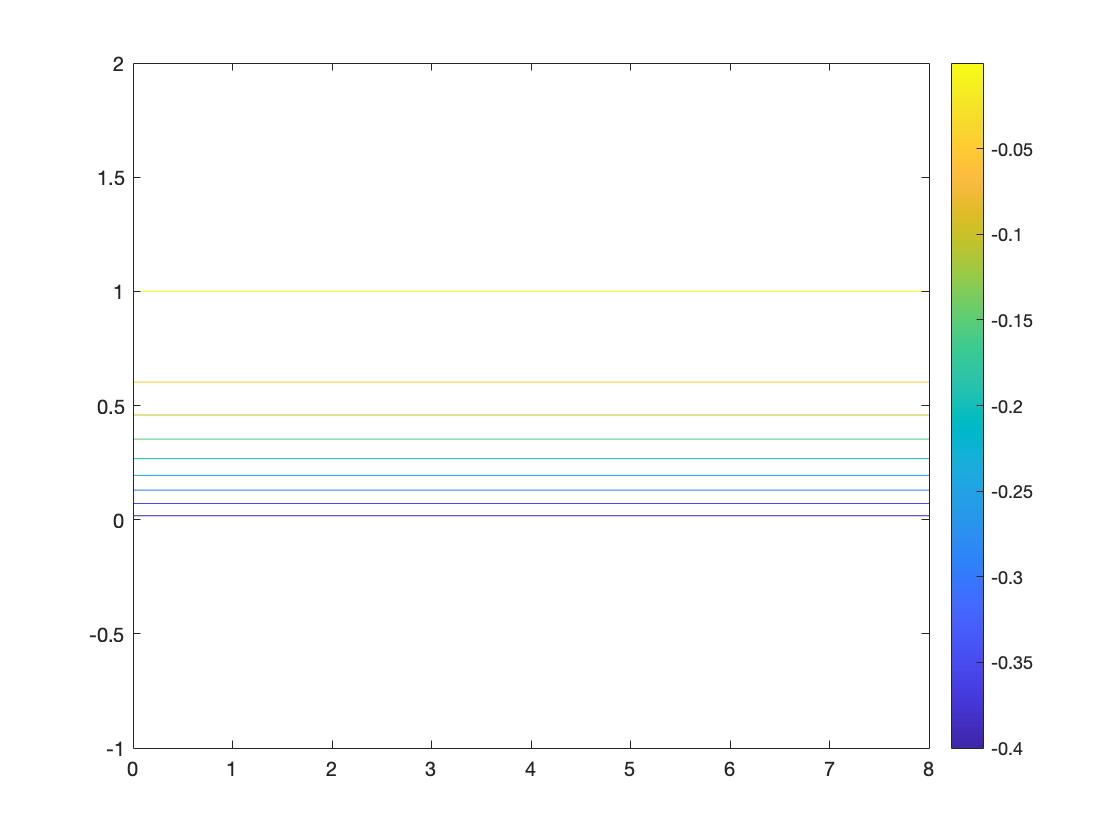Image resolution: width=1120 pixels, height=840 pixels.
Task: Click the yellow contour line at y=1
Action: pos(530,292)
